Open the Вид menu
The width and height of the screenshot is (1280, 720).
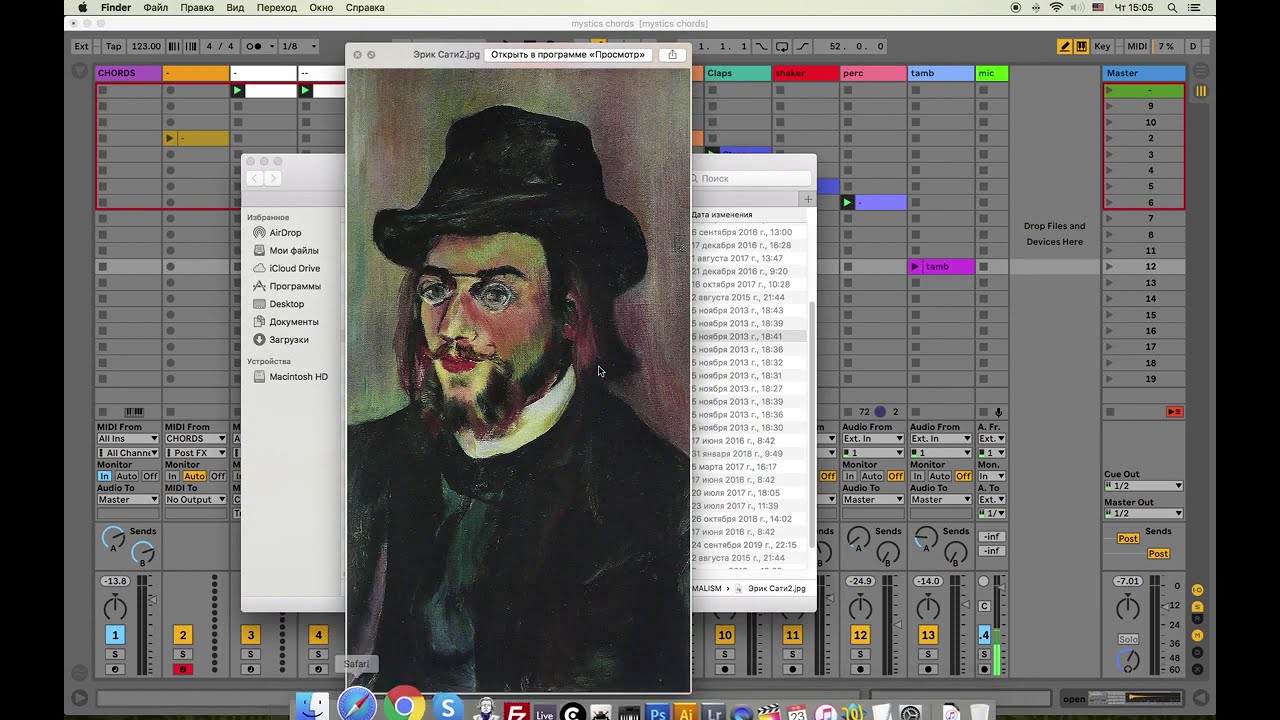[x=235, y=7]
